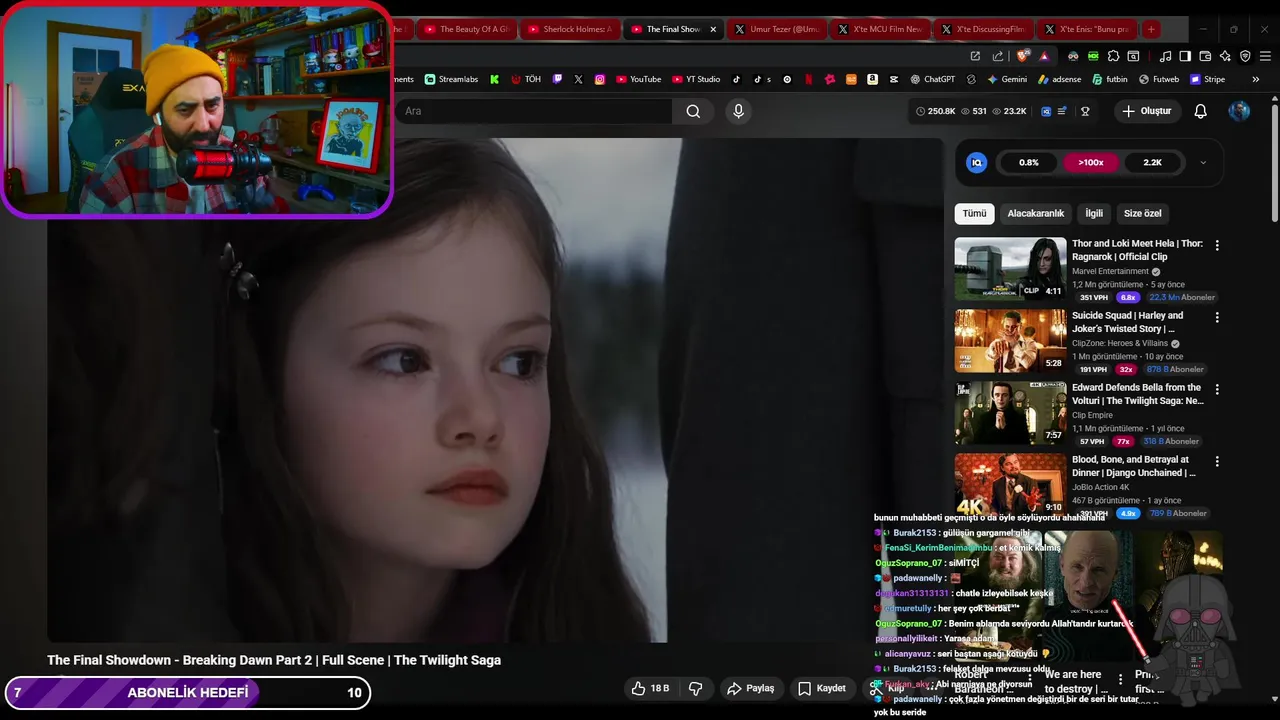1280x720 pixels.
Task: Open Marvel Entertainment channel link
Action: pos(1110,271)
